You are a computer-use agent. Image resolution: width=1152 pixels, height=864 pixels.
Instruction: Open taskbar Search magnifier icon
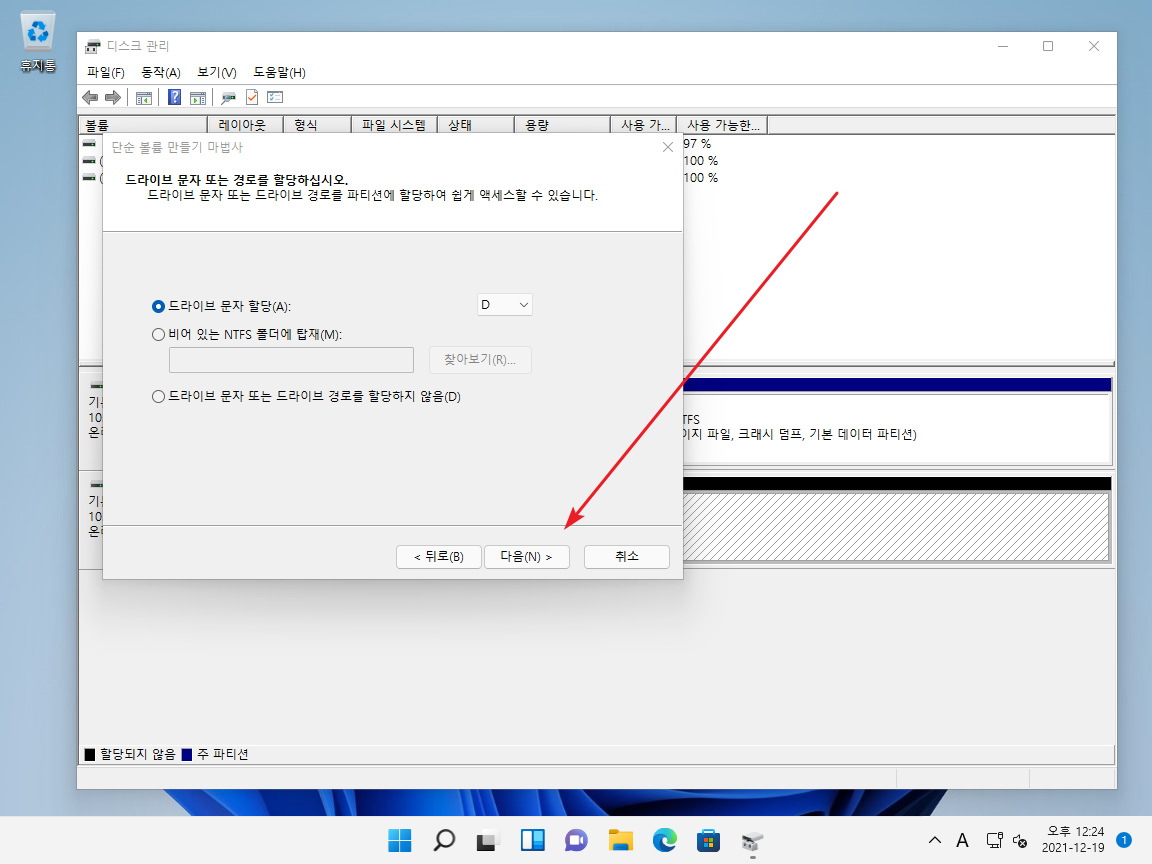[444, 840]
